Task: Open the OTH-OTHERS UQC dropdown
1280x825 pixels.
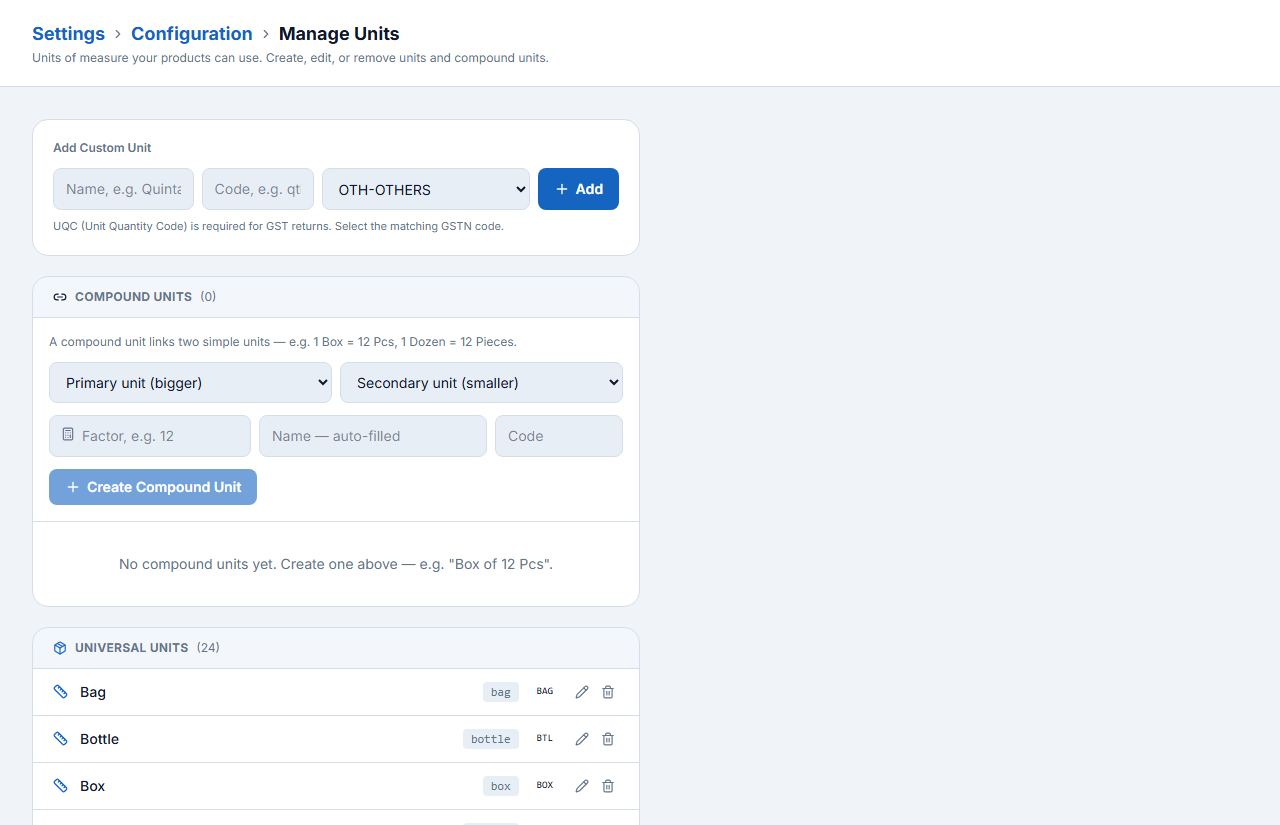Action: pos(426,189)
